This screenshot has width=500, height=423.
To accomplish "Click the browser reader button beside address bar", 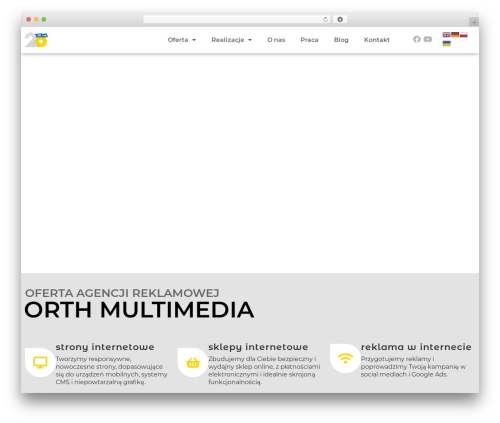I will (x=340, y=19).
